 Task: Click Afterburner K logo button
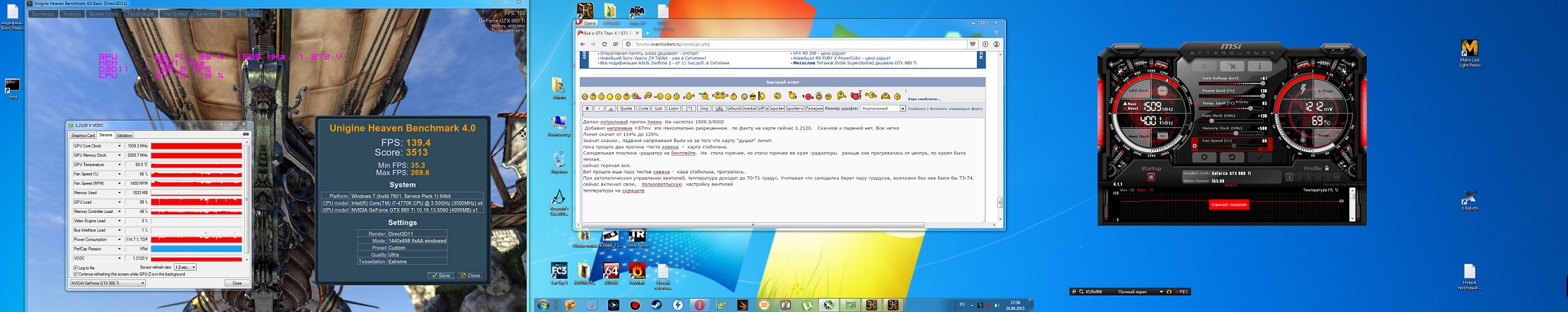pos(1204,66)
